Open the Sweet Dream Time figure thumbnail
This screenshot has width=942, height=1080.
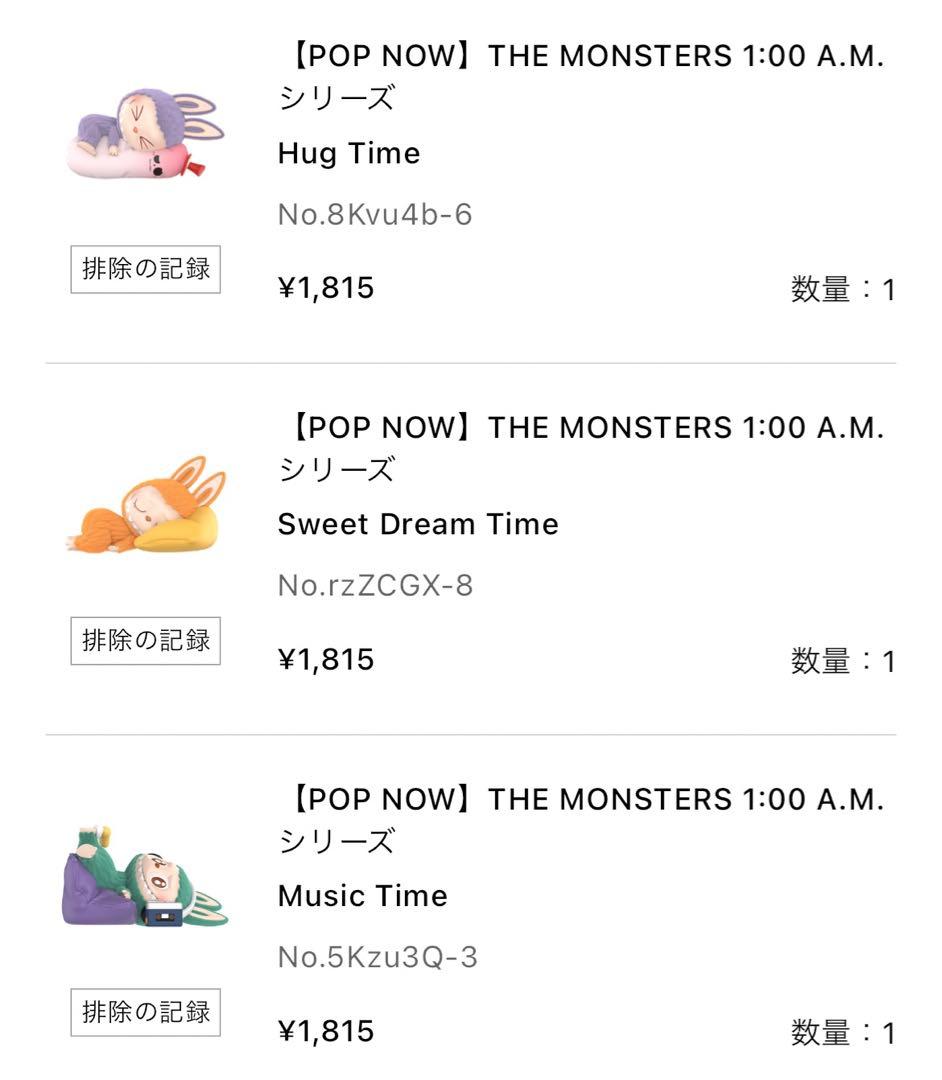coord(146,506)
